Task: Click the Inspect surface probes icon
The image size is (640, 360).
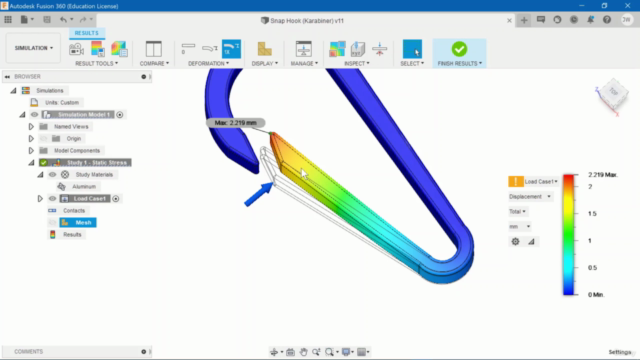Action: coord(337,49)
